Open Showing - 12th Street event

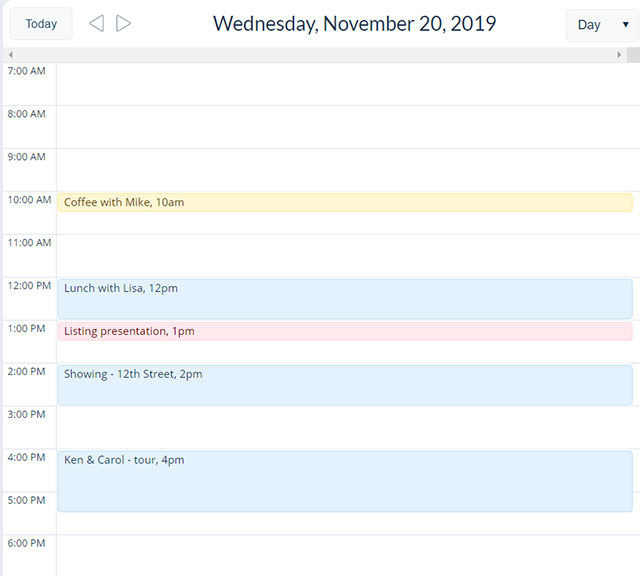point(345,385)
